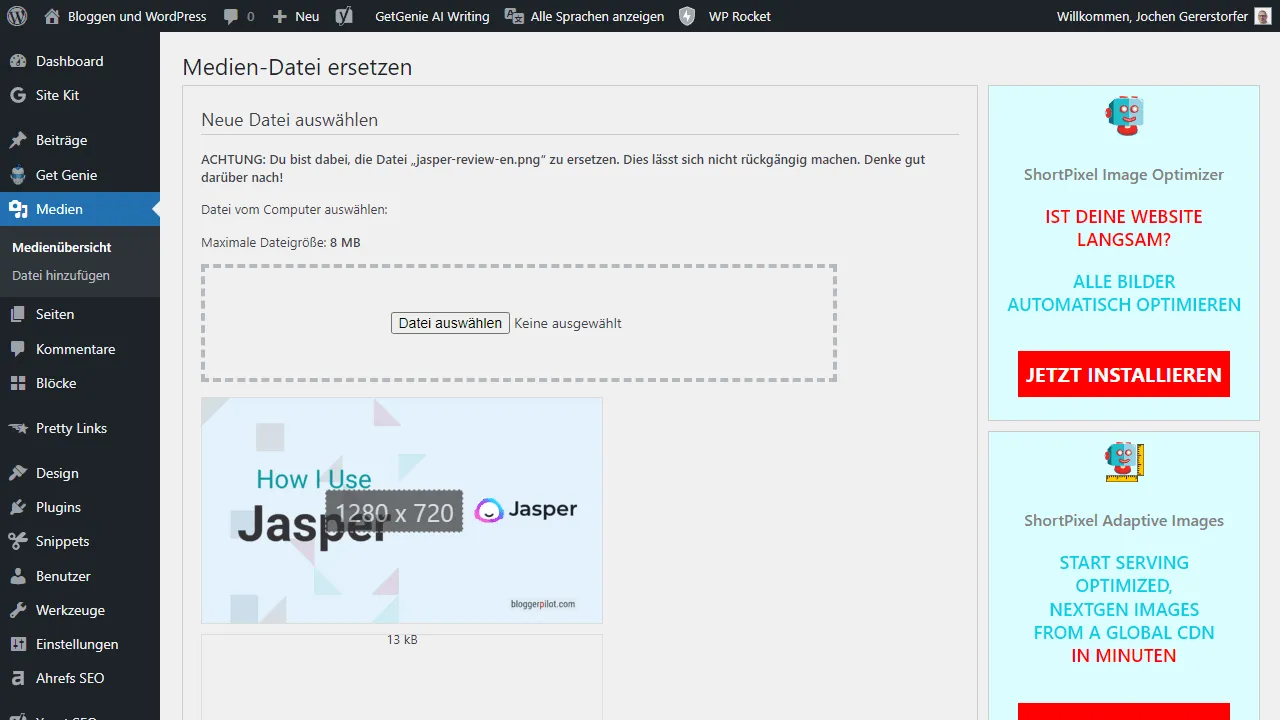Click the ShortPixel Adaptive Images robot icon
The height and width of the screenshot is (720, 1280).
[x=1124, y=462]
